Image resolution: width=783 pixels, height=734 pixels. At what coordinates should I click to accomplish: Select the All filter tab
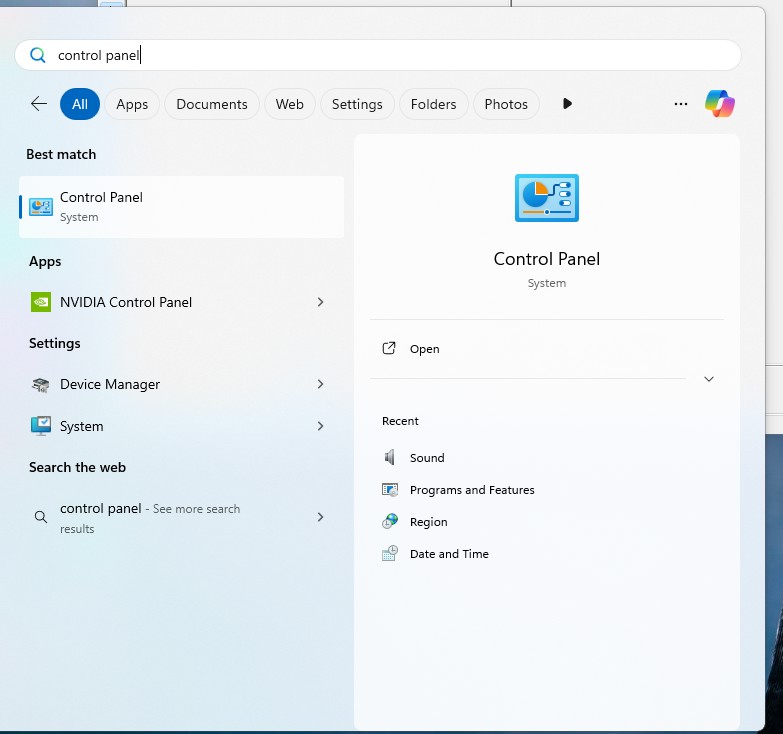(80, 104)
